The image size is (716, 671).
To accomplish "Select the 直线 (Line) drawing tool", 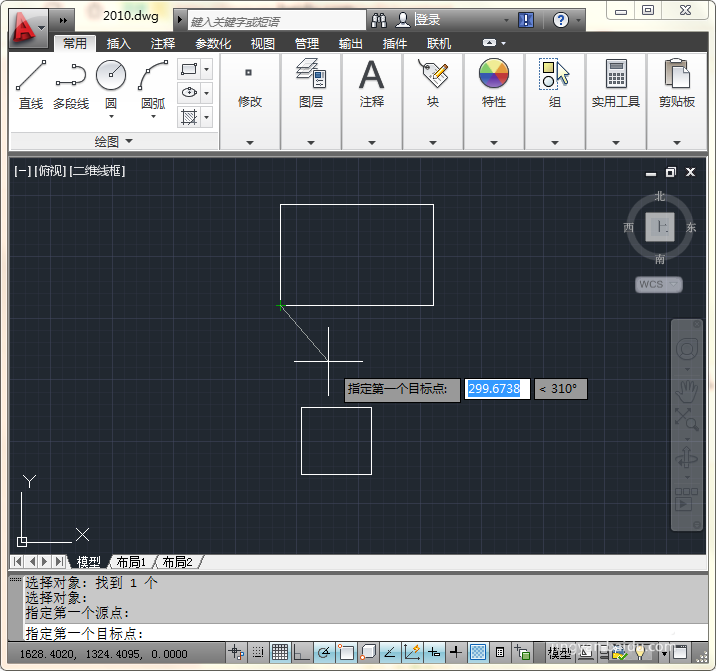I will point(31,85).
